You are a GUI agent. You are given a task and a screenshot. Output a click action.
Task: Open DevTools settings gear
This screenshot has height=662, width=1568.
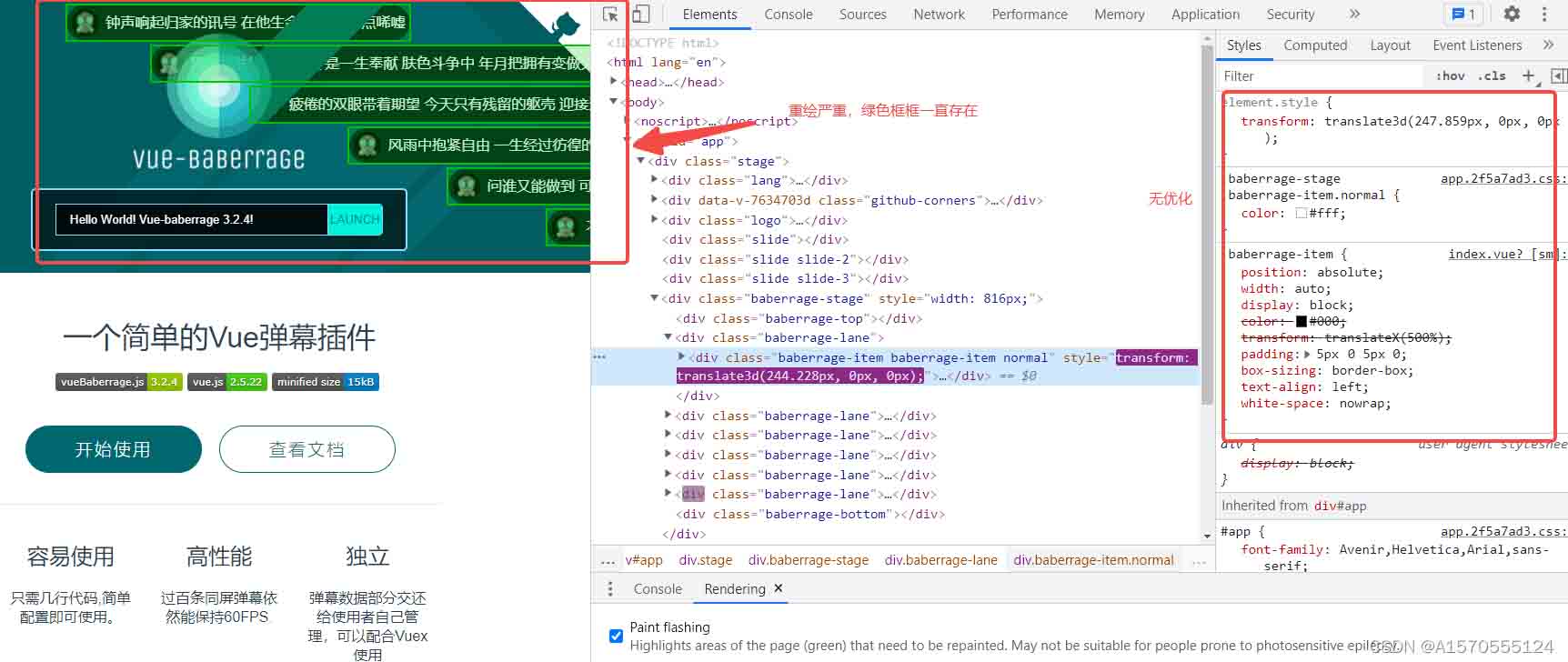click(x=1512, y=14)
